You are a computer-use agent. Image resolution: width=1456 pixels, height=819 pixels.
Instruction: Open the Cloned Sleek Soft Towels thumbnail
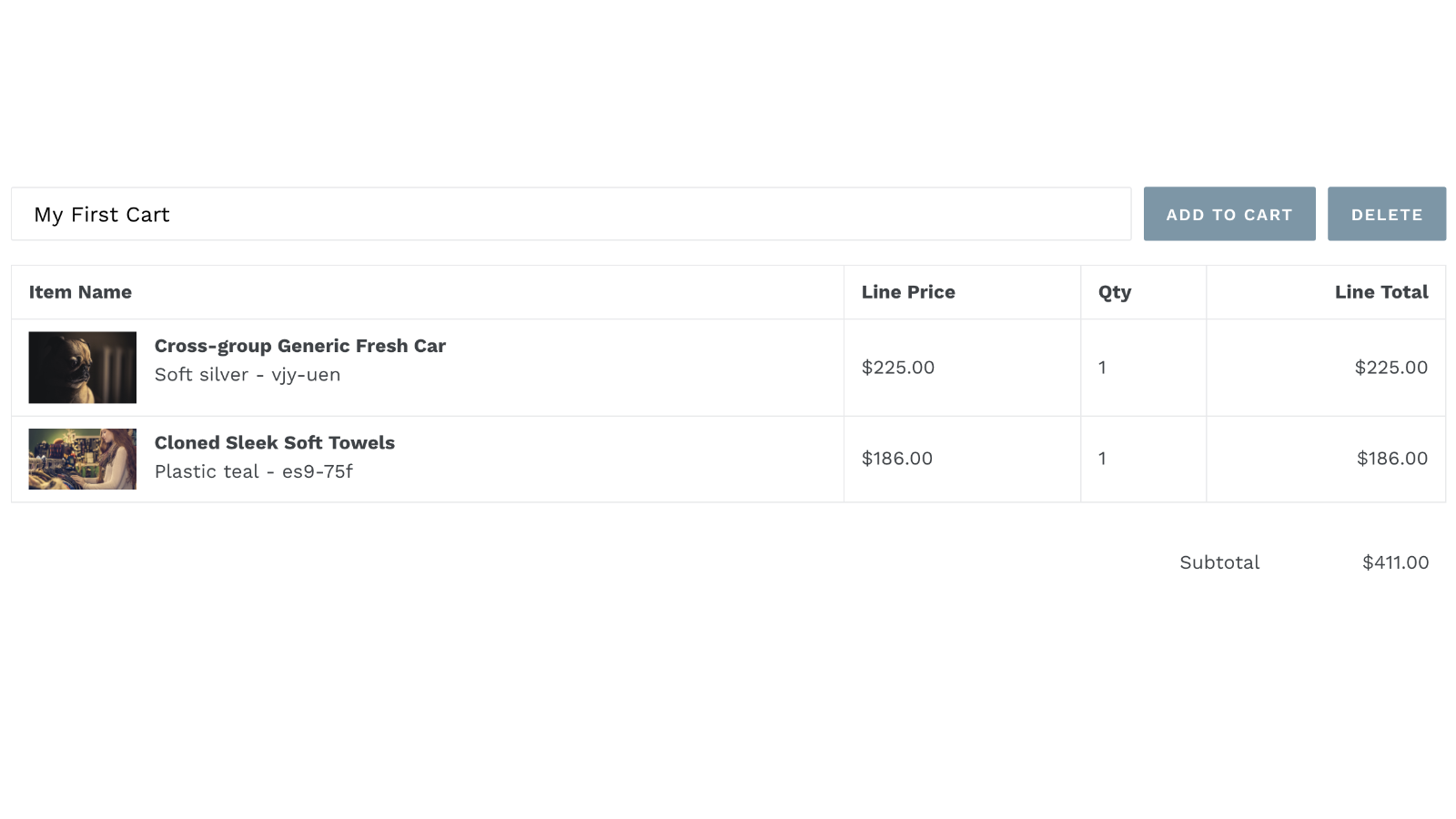(x=83, y=459)
